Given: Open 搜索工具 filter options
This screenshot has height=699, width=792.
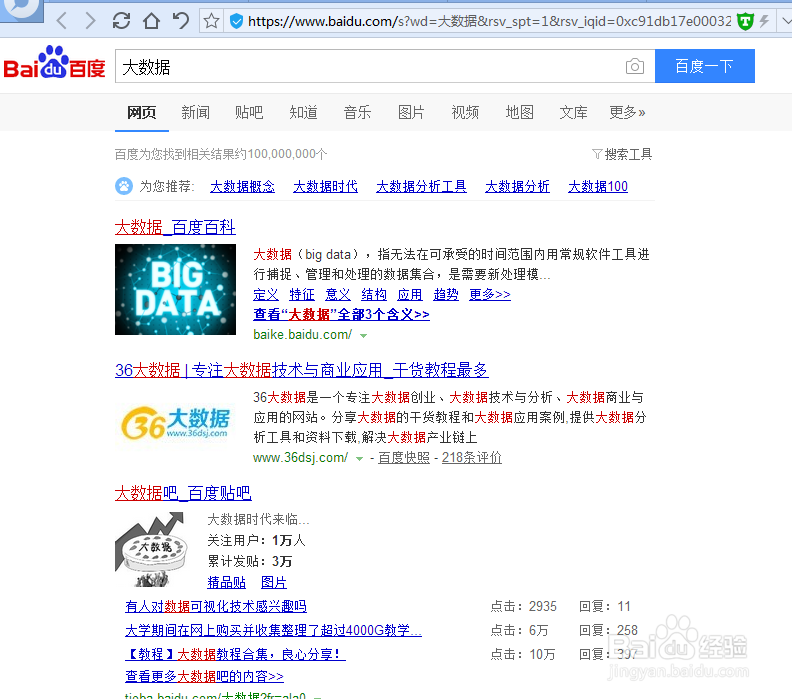Looking at the screenshot, I should pos(622,154).
